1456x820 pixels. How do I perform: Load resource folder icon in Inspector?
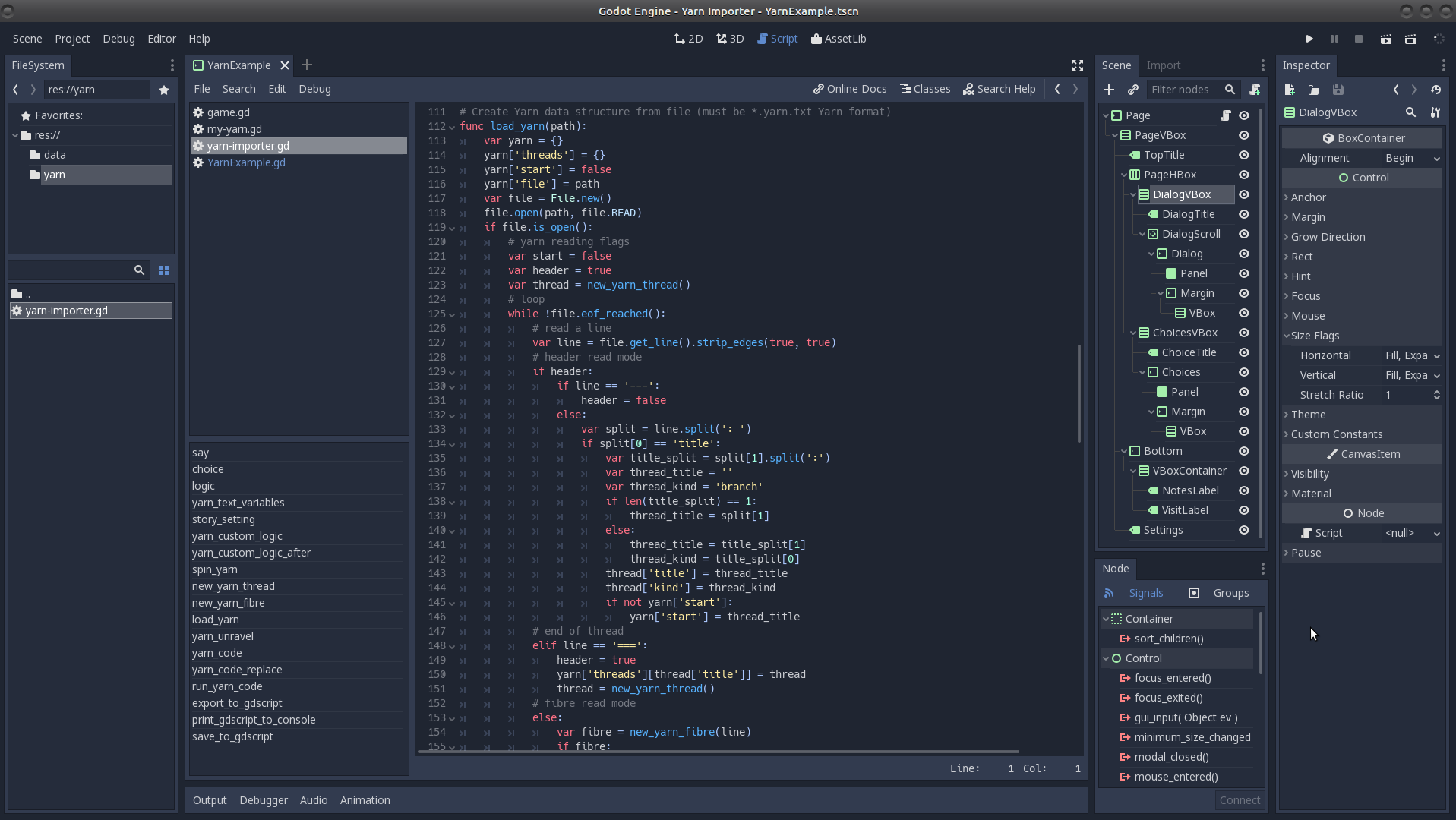click(1314, 90)
